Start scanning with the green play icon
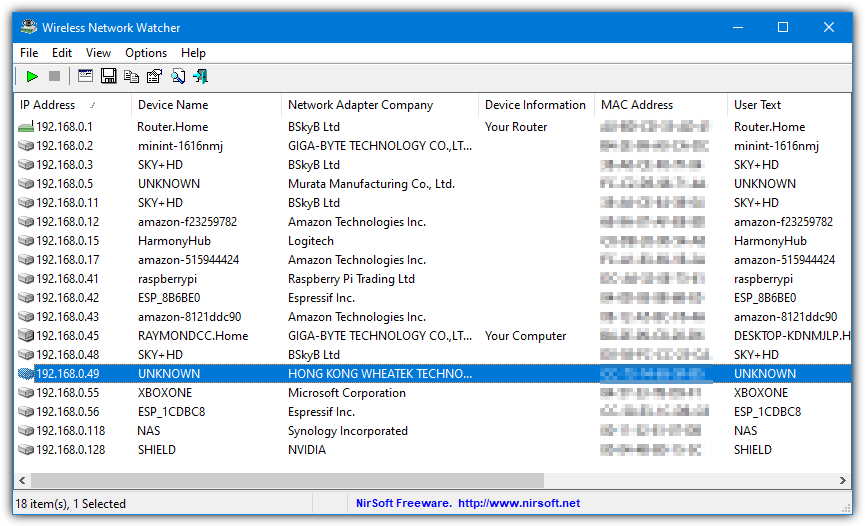This screenshot has width=865, height=526. 32,76
